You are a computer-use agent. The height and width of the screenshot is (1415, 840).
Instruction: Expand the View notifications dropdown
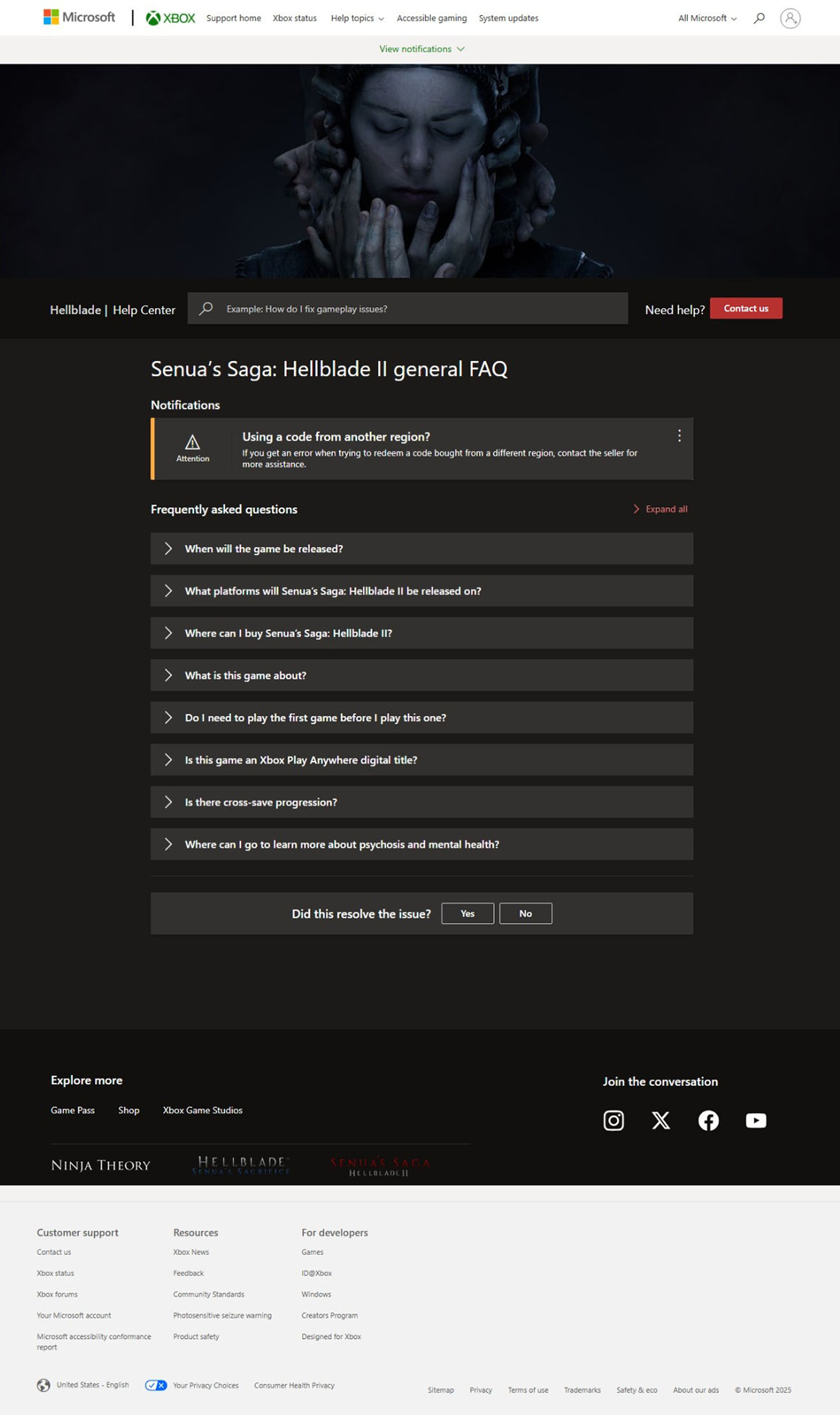[x=421, y=49]
